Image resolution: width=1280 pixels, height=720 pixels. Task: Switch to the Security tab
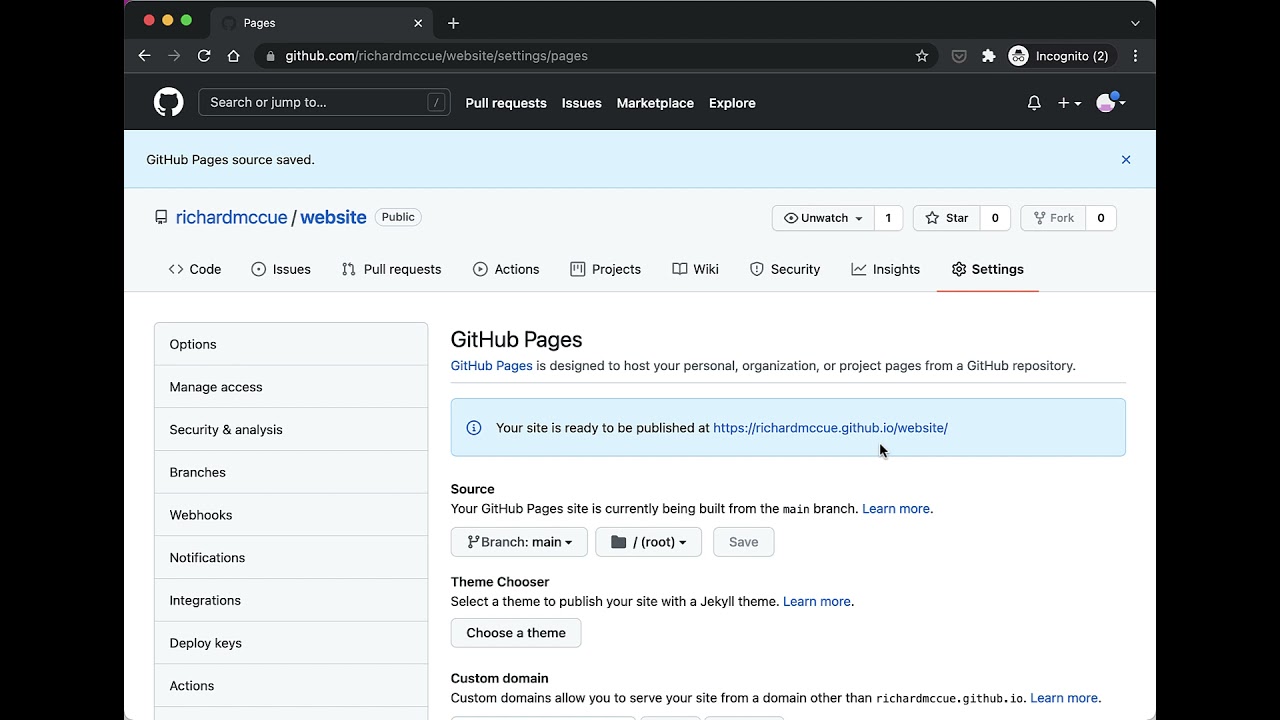(x=785, y=269)
